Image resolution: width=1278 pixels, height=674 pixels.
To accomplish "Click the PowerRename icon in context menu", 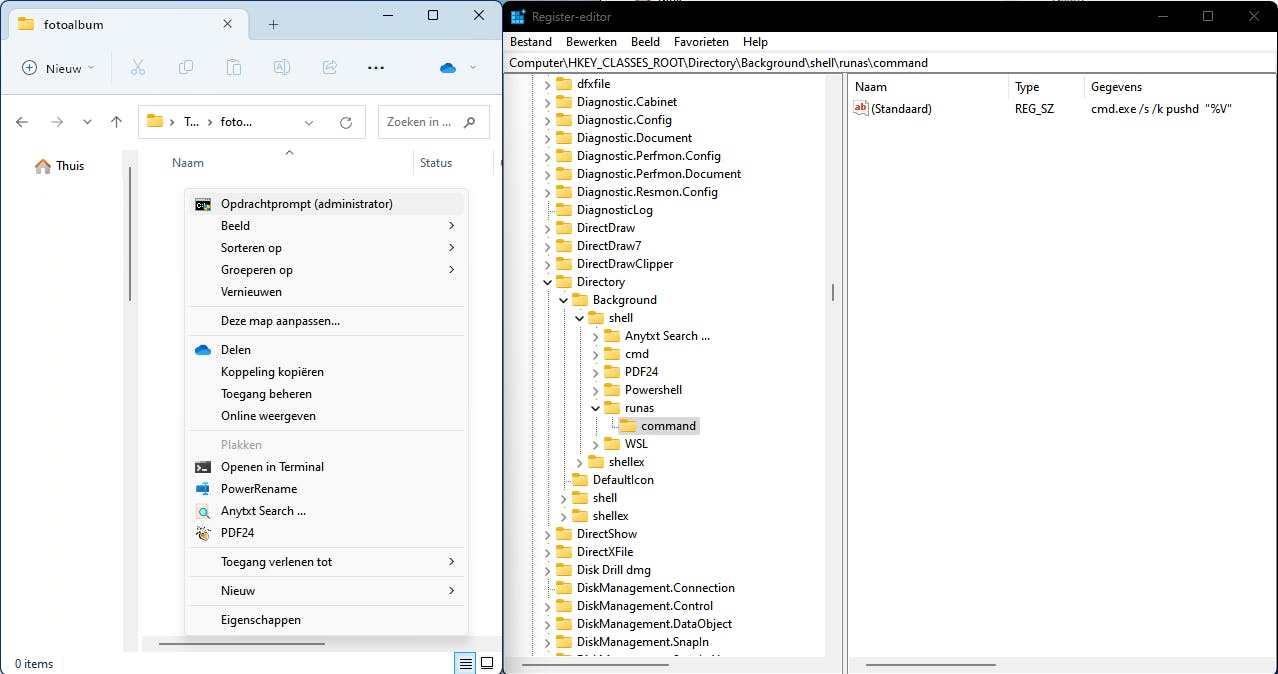I will (x=203, y=489).
